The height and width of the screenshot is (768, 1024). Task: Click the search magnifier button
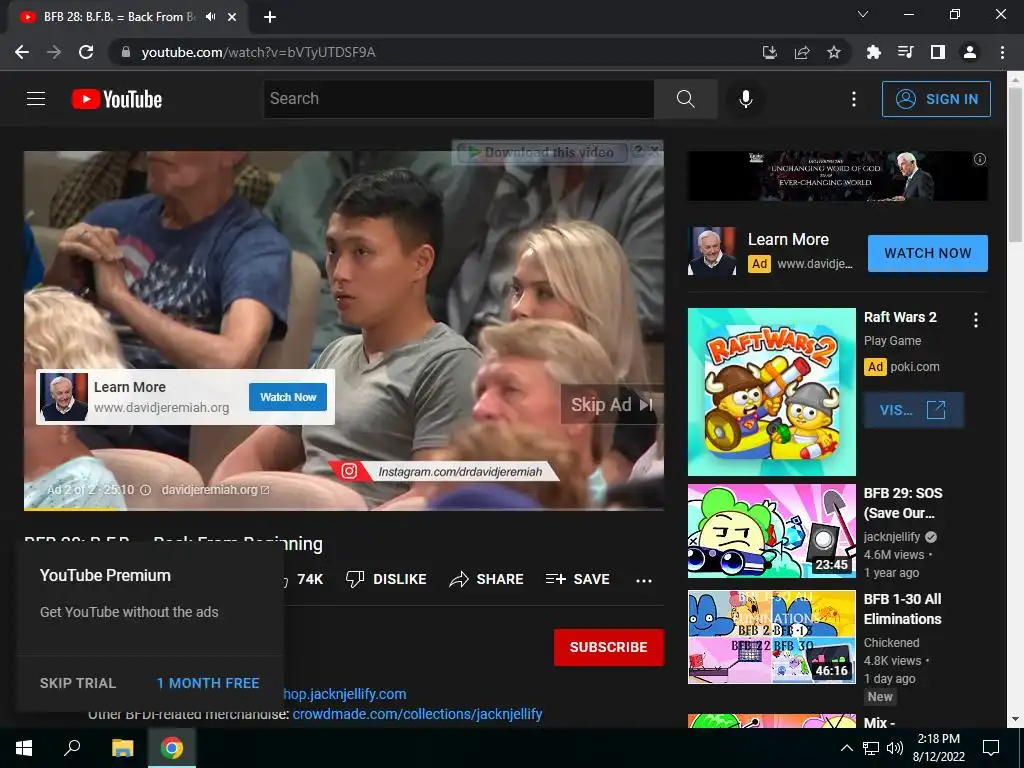[x=685, y=99]
